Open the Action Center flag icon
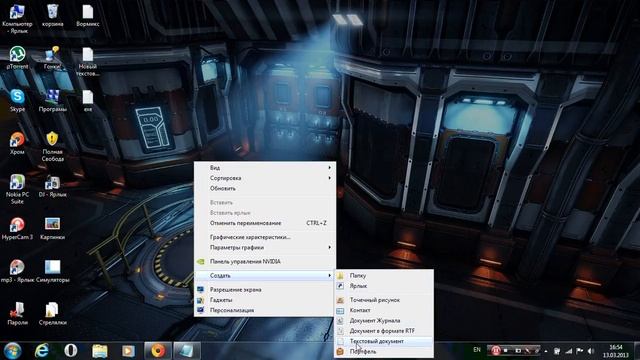This screenshot has width=640, height=360. 580,351
